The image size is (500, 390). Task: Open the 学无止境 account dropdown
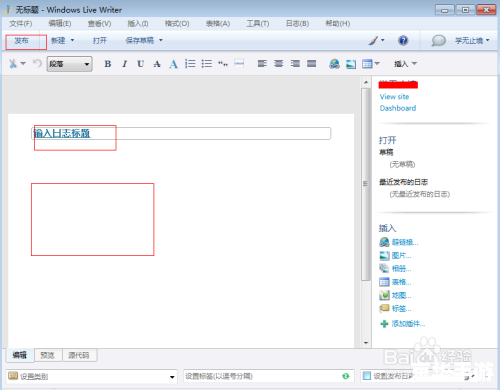pyautogui.click(x=472, y=41)
